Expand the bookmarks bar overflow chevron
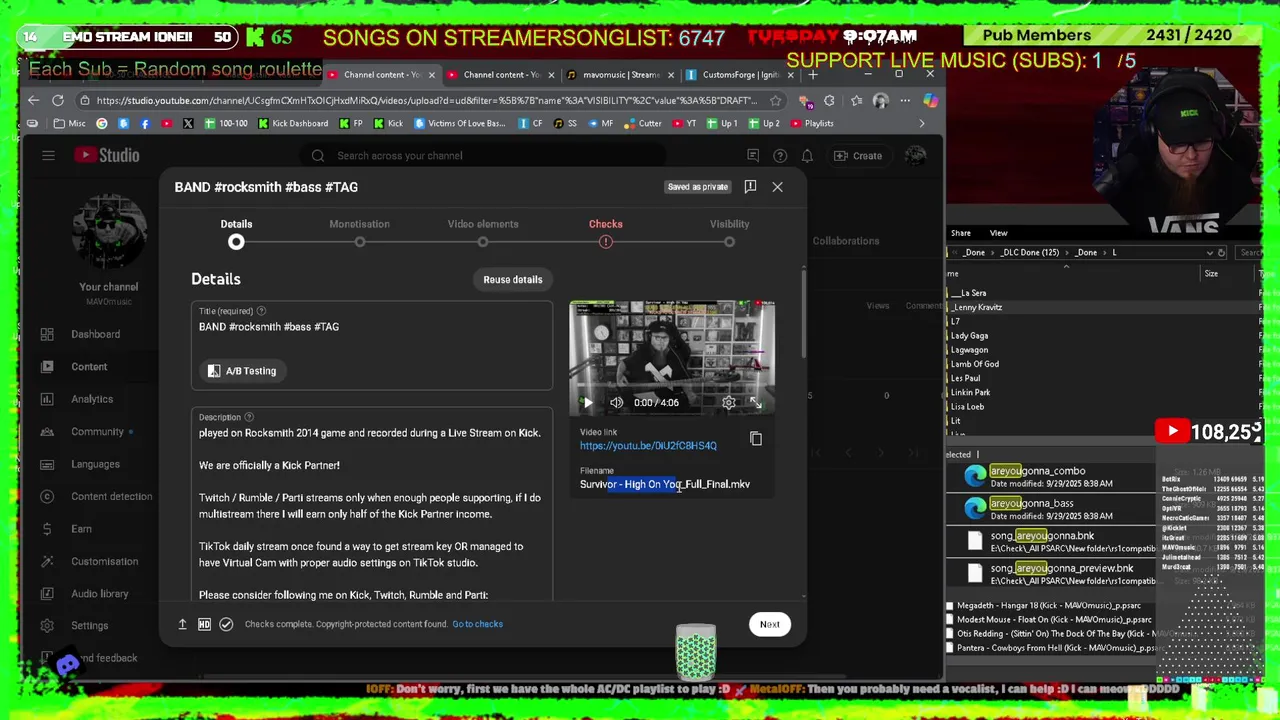 [922, 123]
